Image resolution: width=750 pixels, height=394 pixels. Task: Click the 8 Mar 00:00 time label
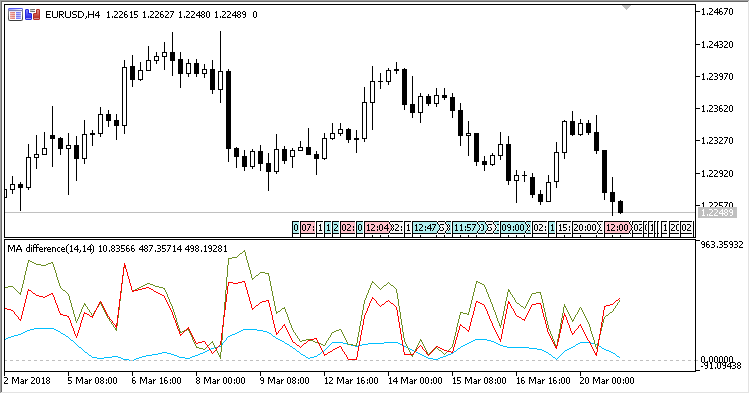[x=221, y=381]
